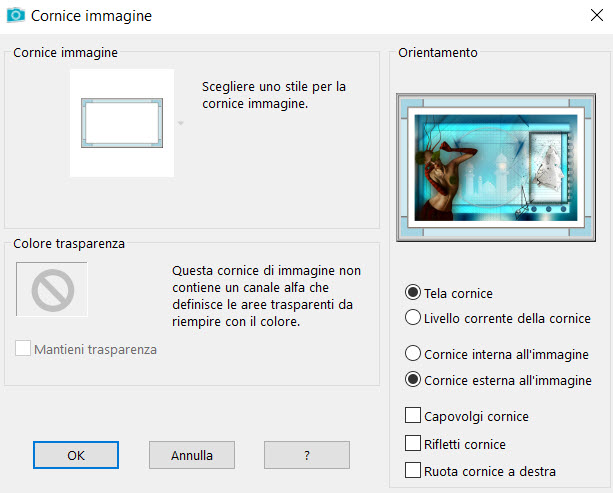613x493 pixels.
Task: Confirm with the OK button
Action: [x=76, y=455]
